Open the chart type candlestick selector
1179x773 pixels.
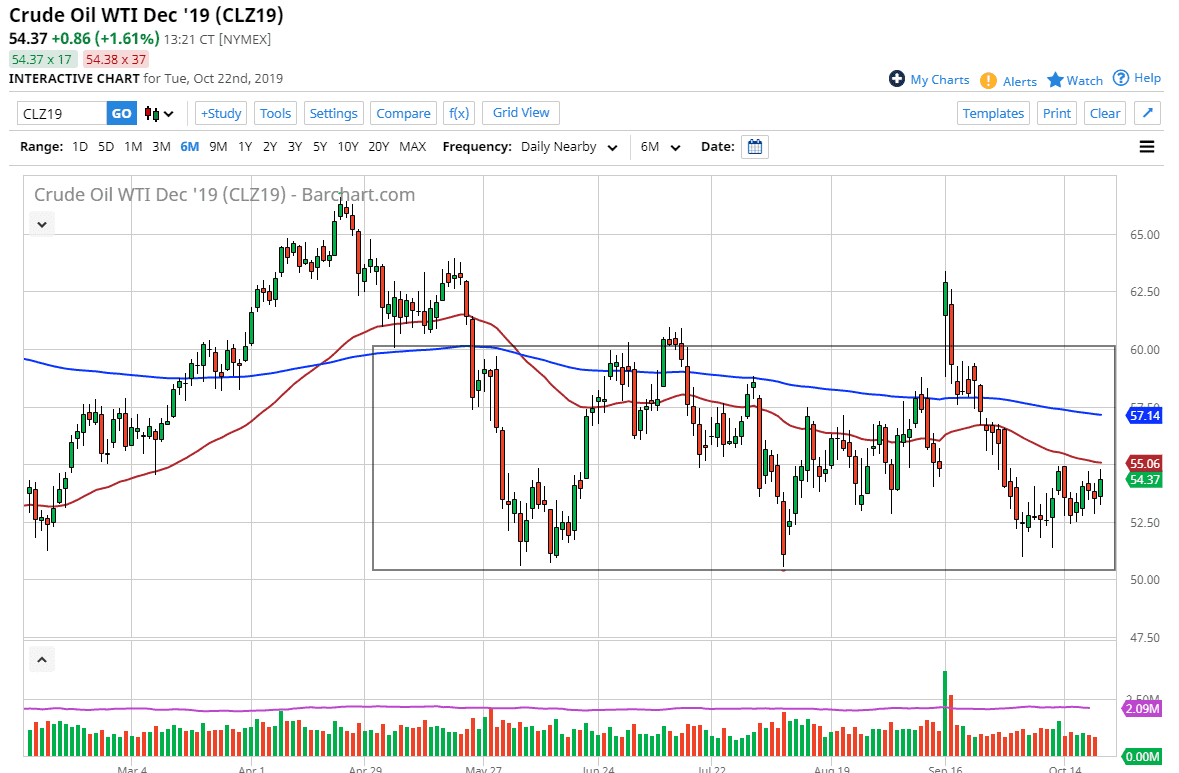[x=159, y=114]
